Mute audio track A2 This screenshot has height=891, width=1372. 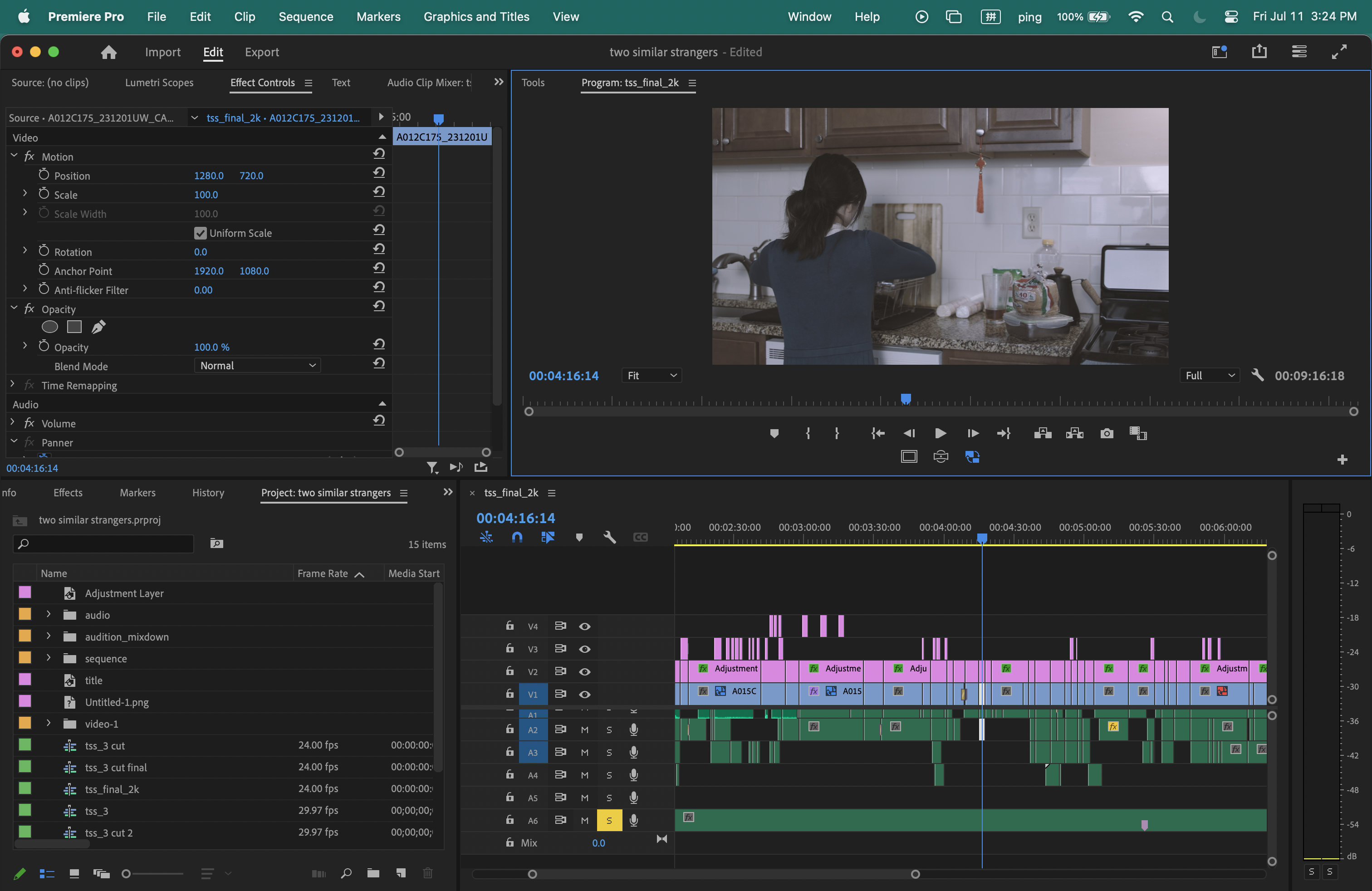tap(584, 729)
